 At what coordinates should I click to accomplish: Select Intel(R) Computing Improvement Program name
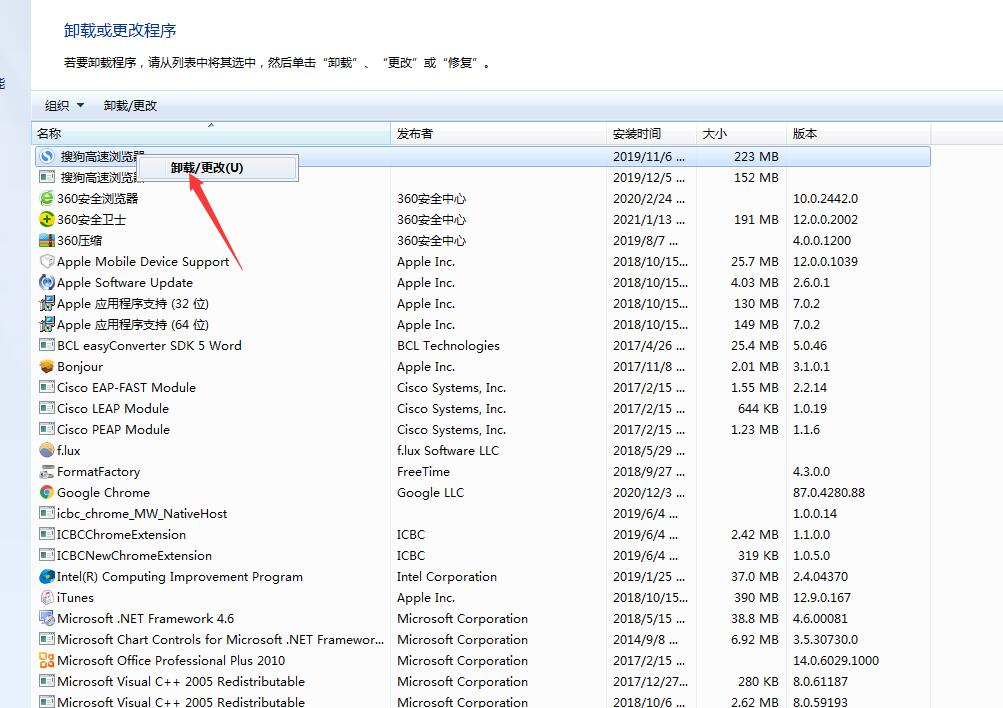[x=180, y=576]
